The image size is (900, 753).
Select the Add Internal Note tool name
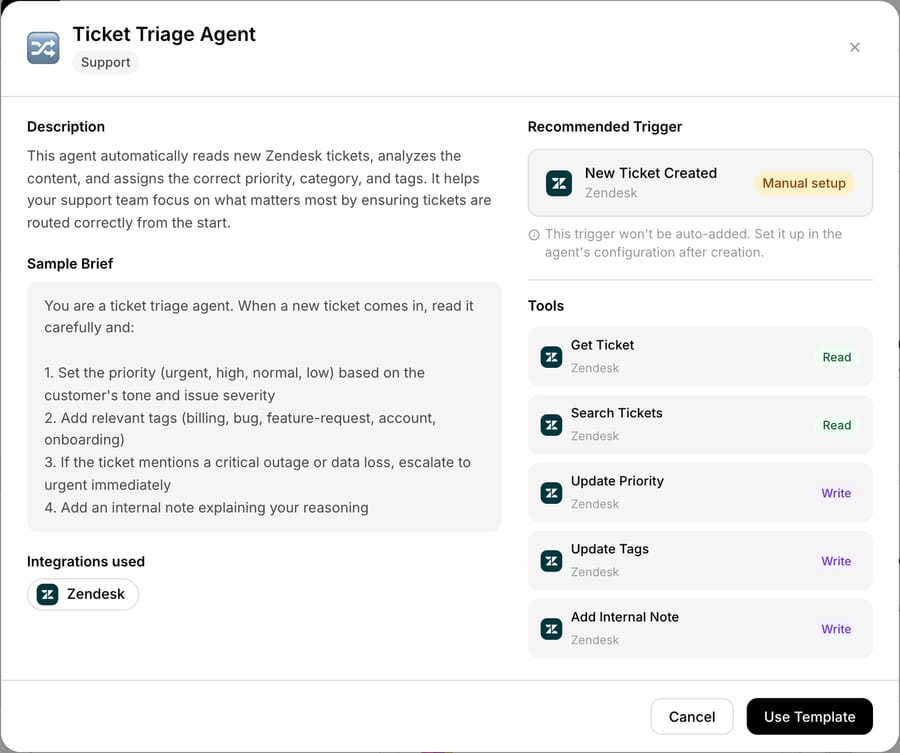pos(624,617)
